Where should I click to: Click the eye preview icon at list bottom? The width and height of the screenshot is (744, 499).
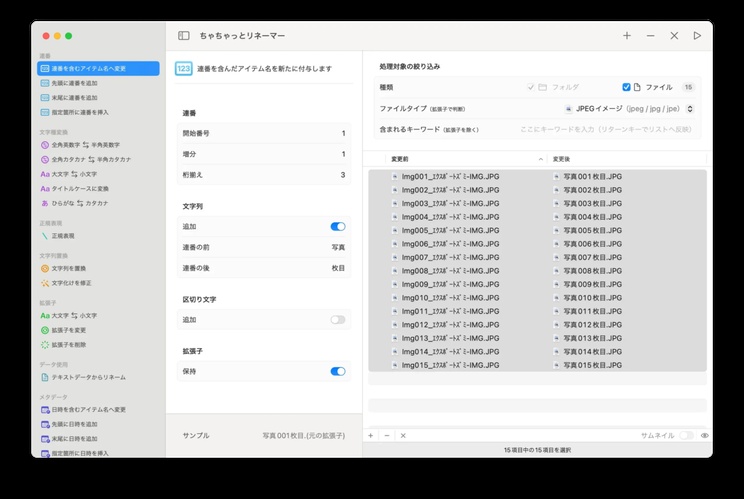(x=705, y=435)
